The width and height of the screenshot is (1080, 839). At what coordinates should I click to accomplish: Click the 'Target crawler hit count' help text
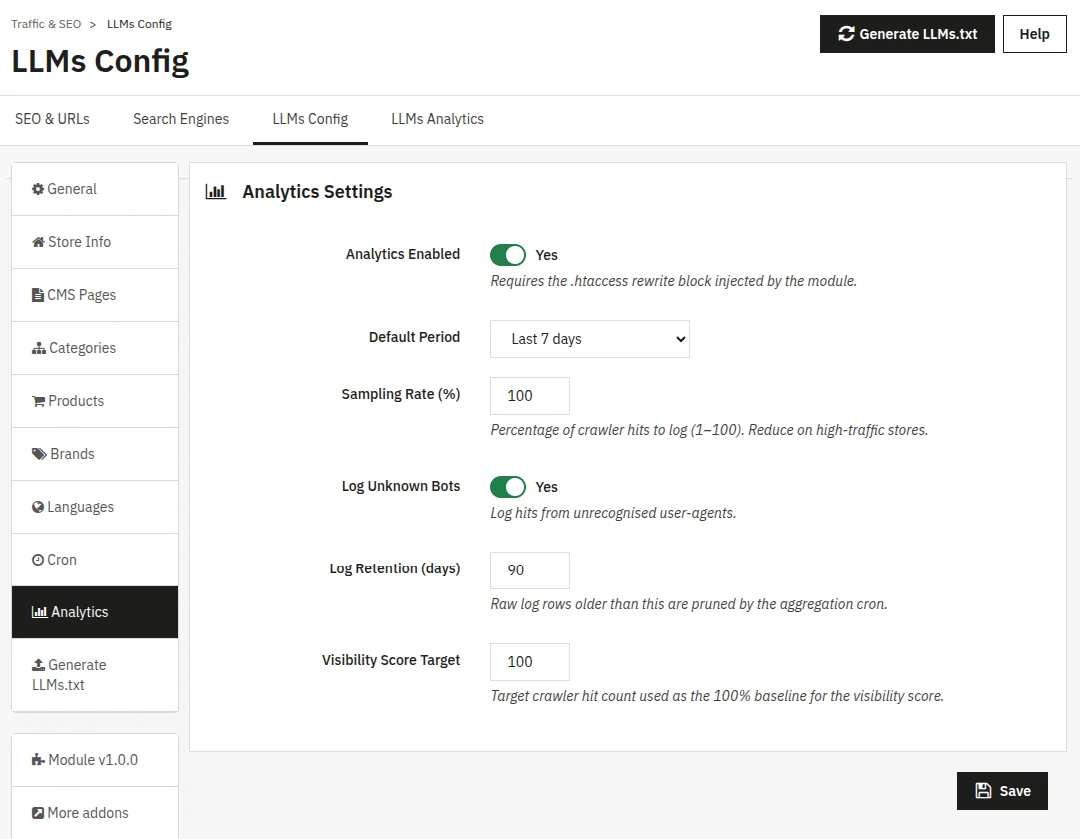(x=717, y=696)
